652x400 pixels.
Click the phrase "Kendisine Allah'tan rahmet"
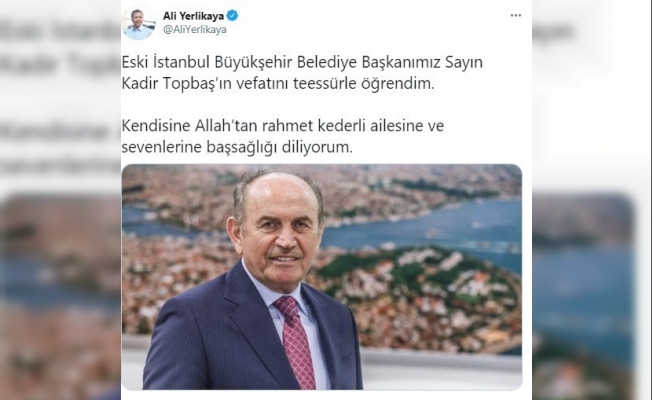tap(218, 126)
